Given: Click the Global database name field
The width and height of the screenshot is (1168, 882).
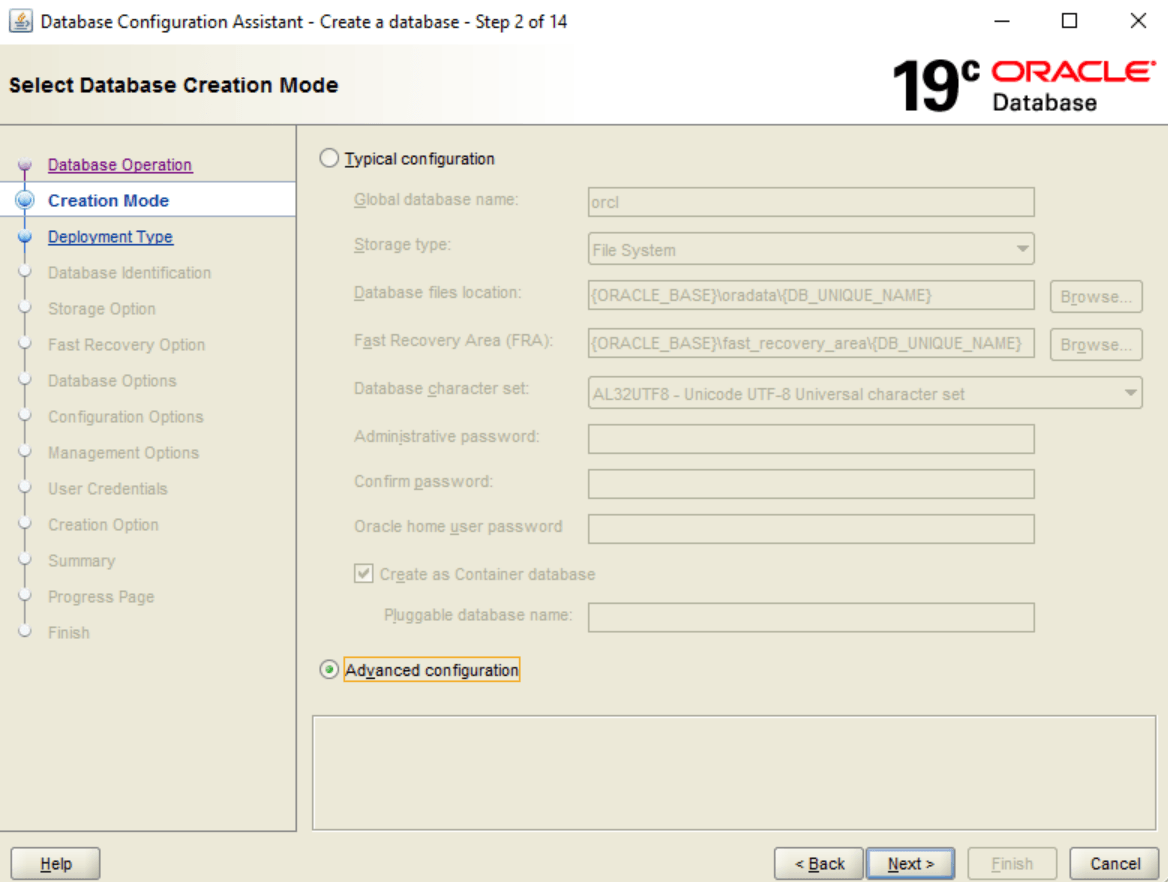Looking at the screenshot, I should [x=810, y=201].
